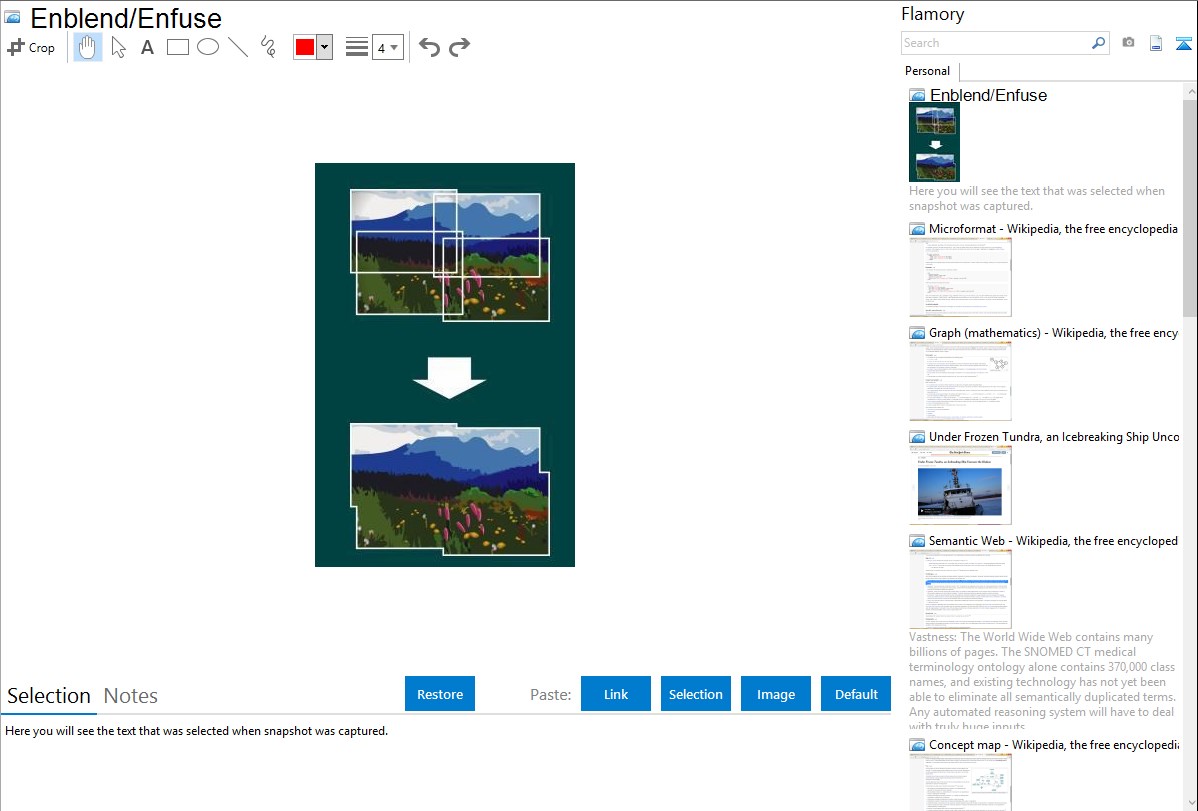Open the Under Frozen Tundra snapshot thumbnail

click(960, 485)
